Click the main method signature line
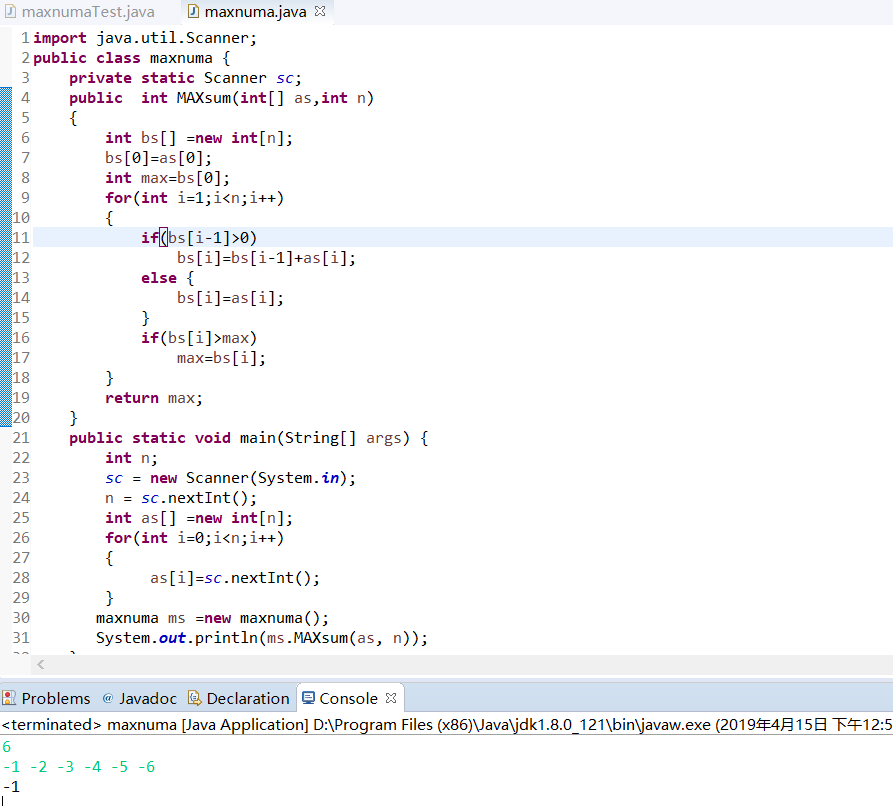Screen dimensions: 893x806 [x=248, y=437]
